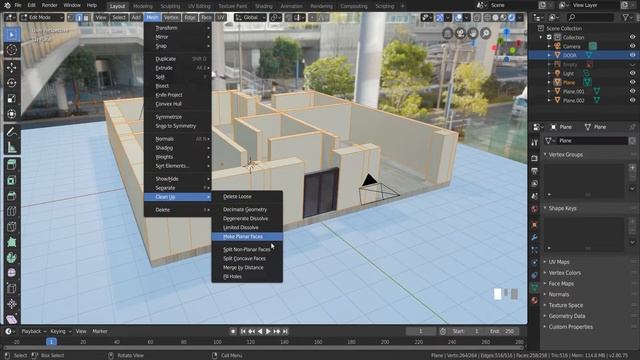Viewport: 640px width, 360px height.
Task: Select the Annotate pencil tool
Action: [11, 131]
